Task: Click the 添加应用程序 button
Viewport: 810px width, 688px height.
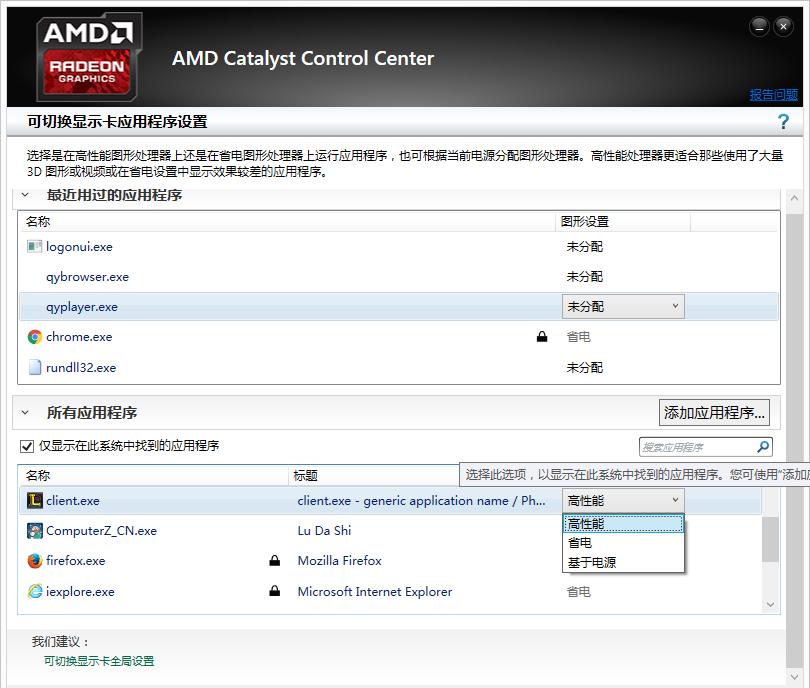Action: point(715,412)
